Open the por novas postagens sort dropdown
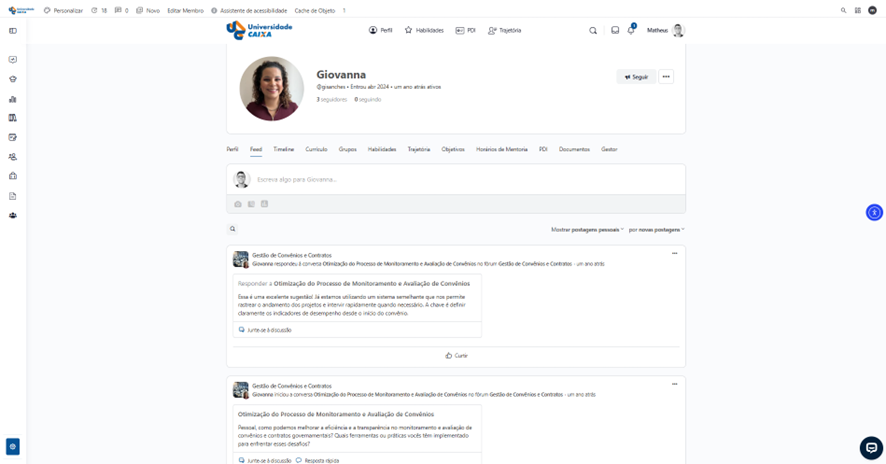886x464 pixels. pos(656,229)
